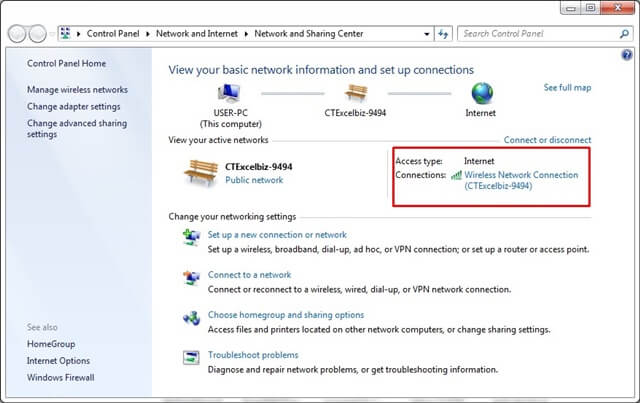Click the Control Panel icon in address bar
This screenshot has width=640, height=403.
66,33
